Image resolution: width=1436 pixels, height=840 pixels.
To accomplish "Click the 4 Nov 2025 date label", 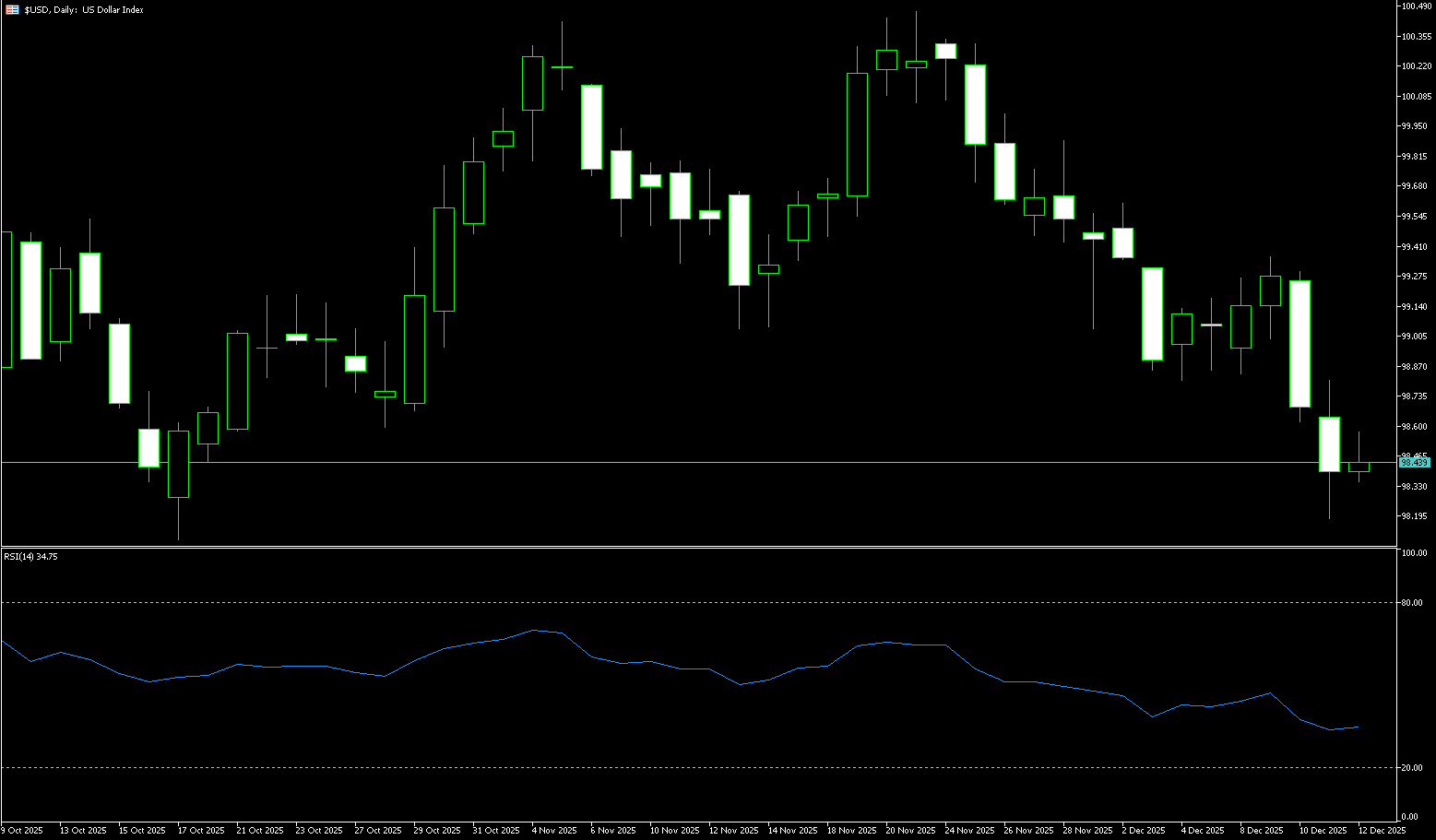I will 554,831.
